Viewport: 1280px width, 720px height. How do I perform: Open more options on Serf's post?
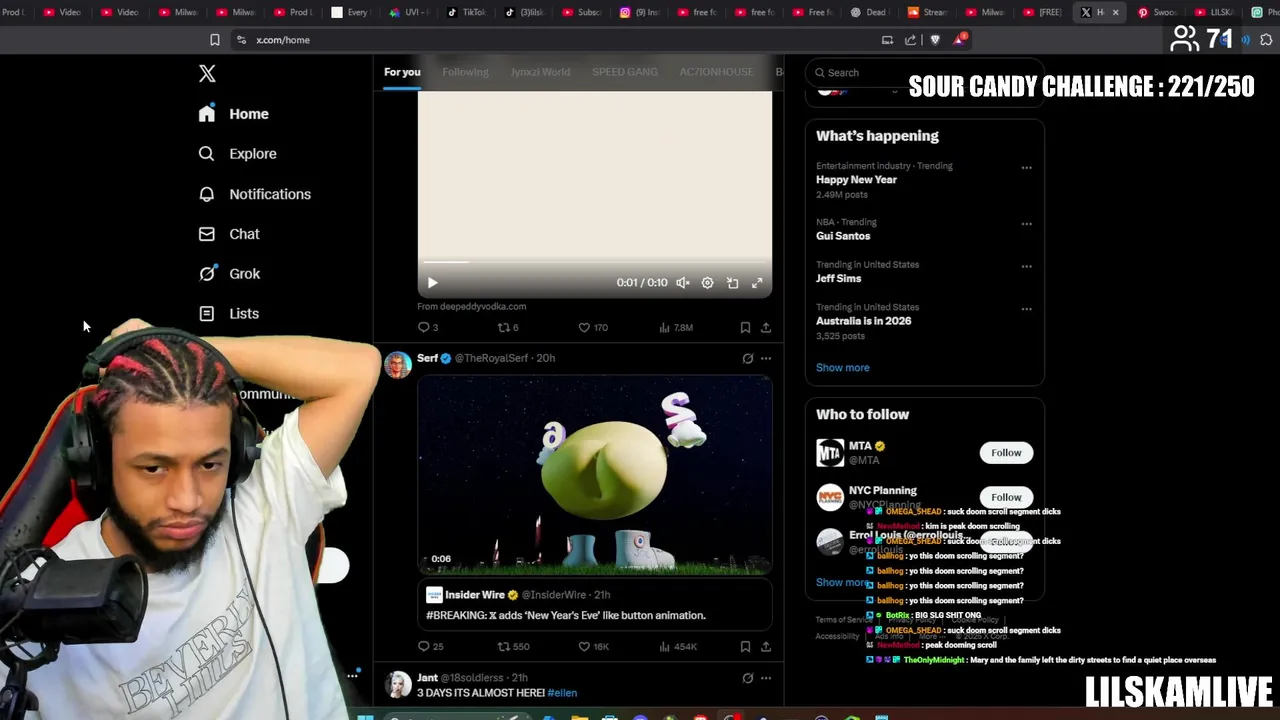766,358
